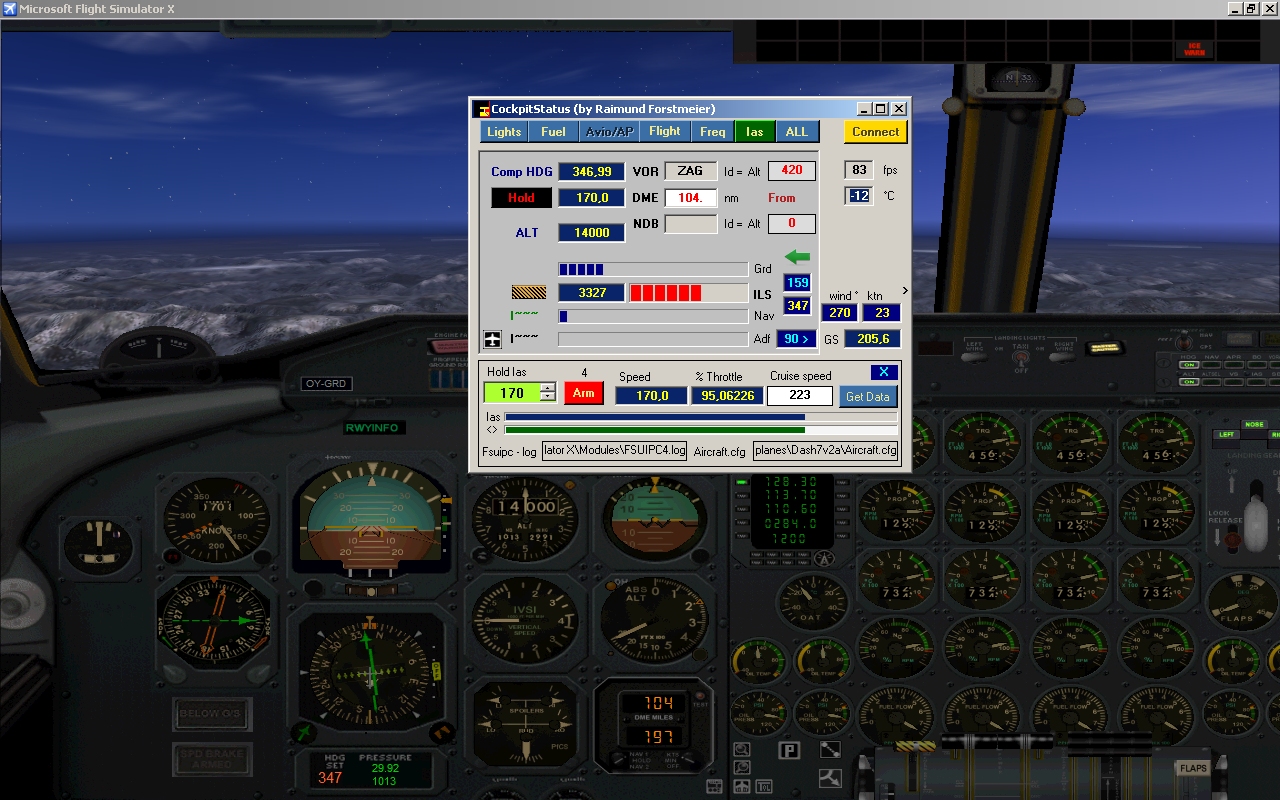Click the IVSI vertical speed gauge
Image resolution: width=1280 pixels, height=800 pixels.
click(523, 621)
